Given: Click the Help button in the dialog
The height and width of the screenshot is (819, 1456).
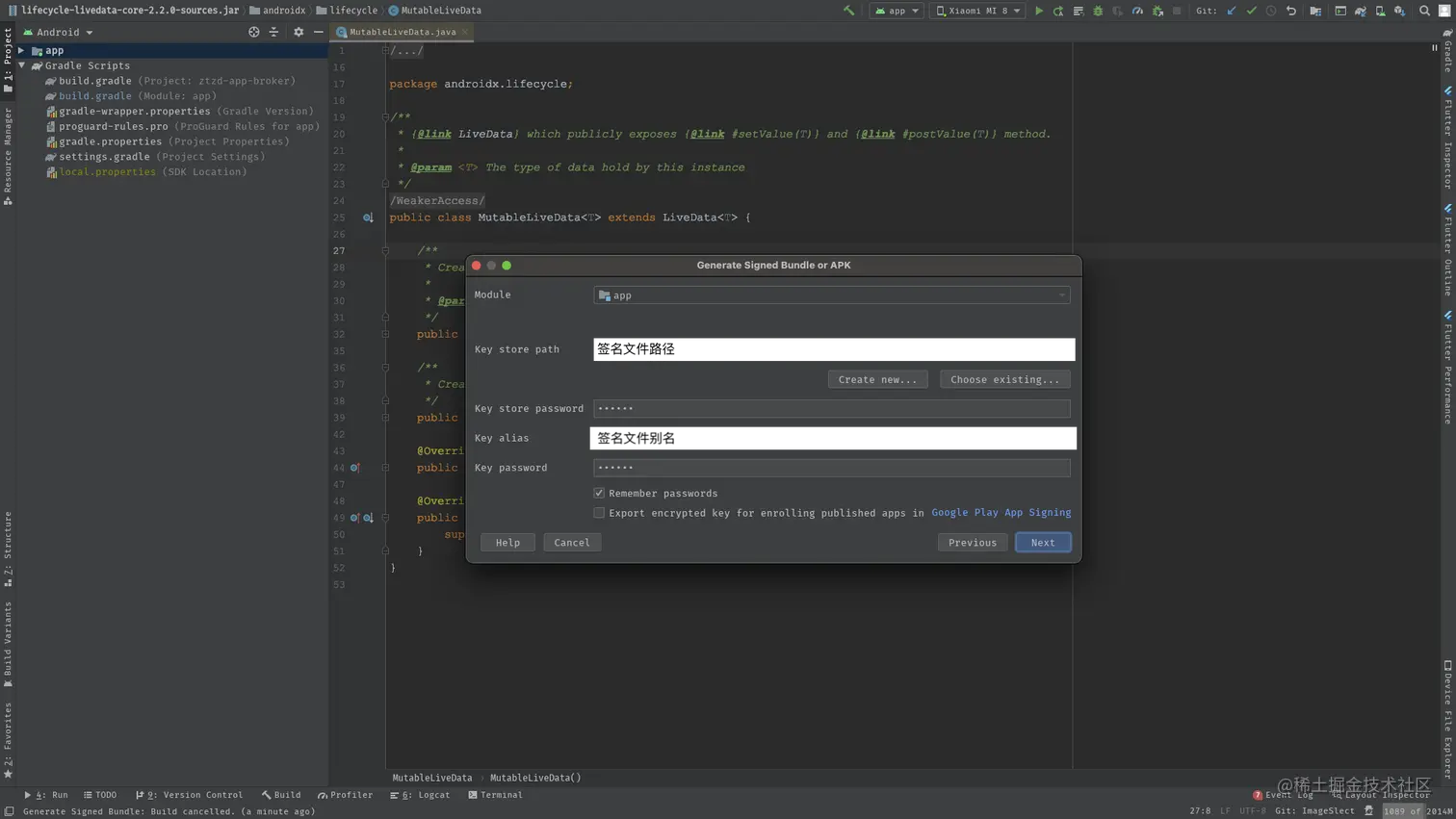Looking at the screenshot, I should pyautogui.click(x=507, y=543).
